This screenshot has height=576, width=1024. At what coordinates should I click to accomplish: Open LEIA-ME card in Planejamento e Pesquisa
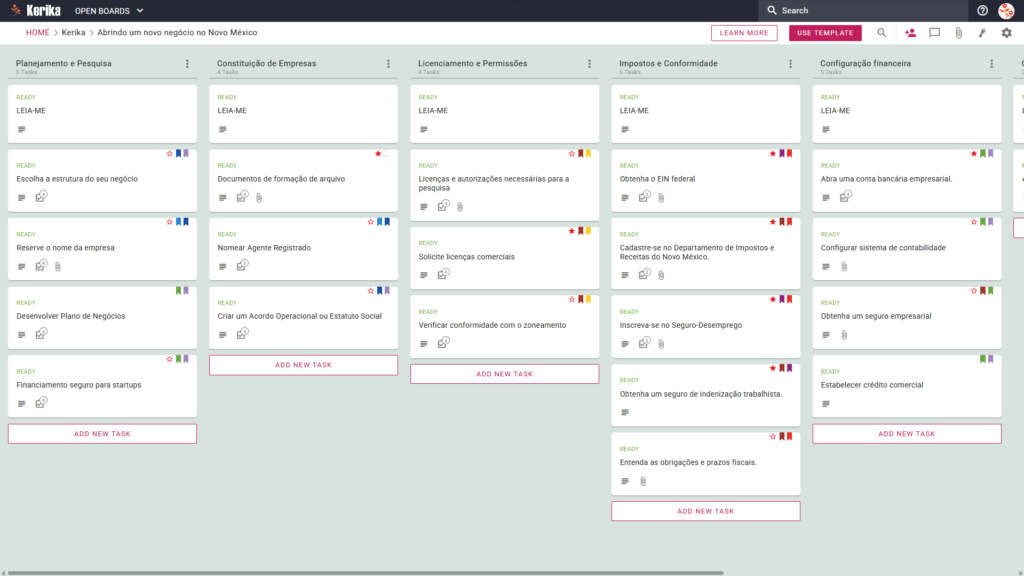[x=103, y=114]
